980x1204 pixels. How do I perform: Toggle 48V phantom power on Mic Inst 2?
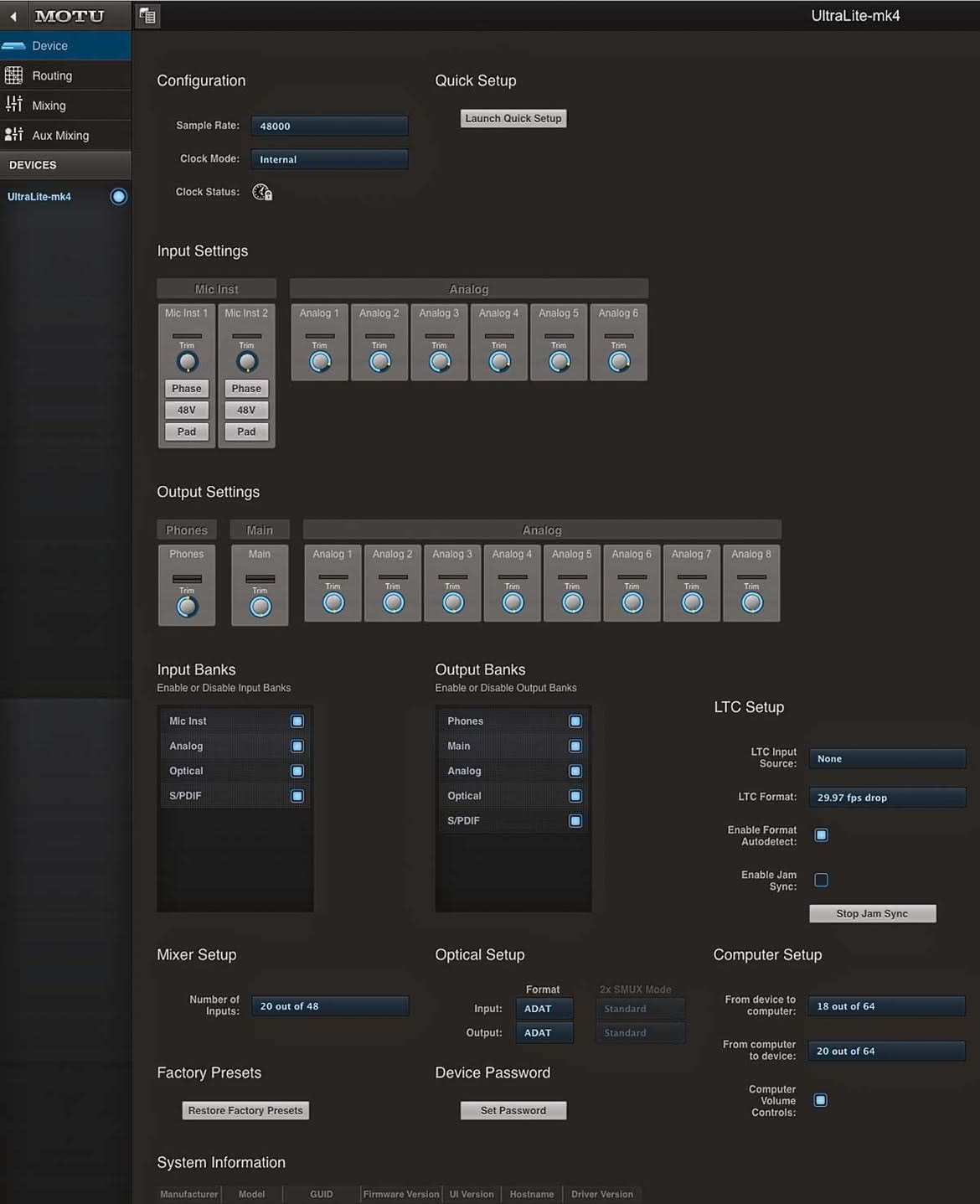pos(246,411)
